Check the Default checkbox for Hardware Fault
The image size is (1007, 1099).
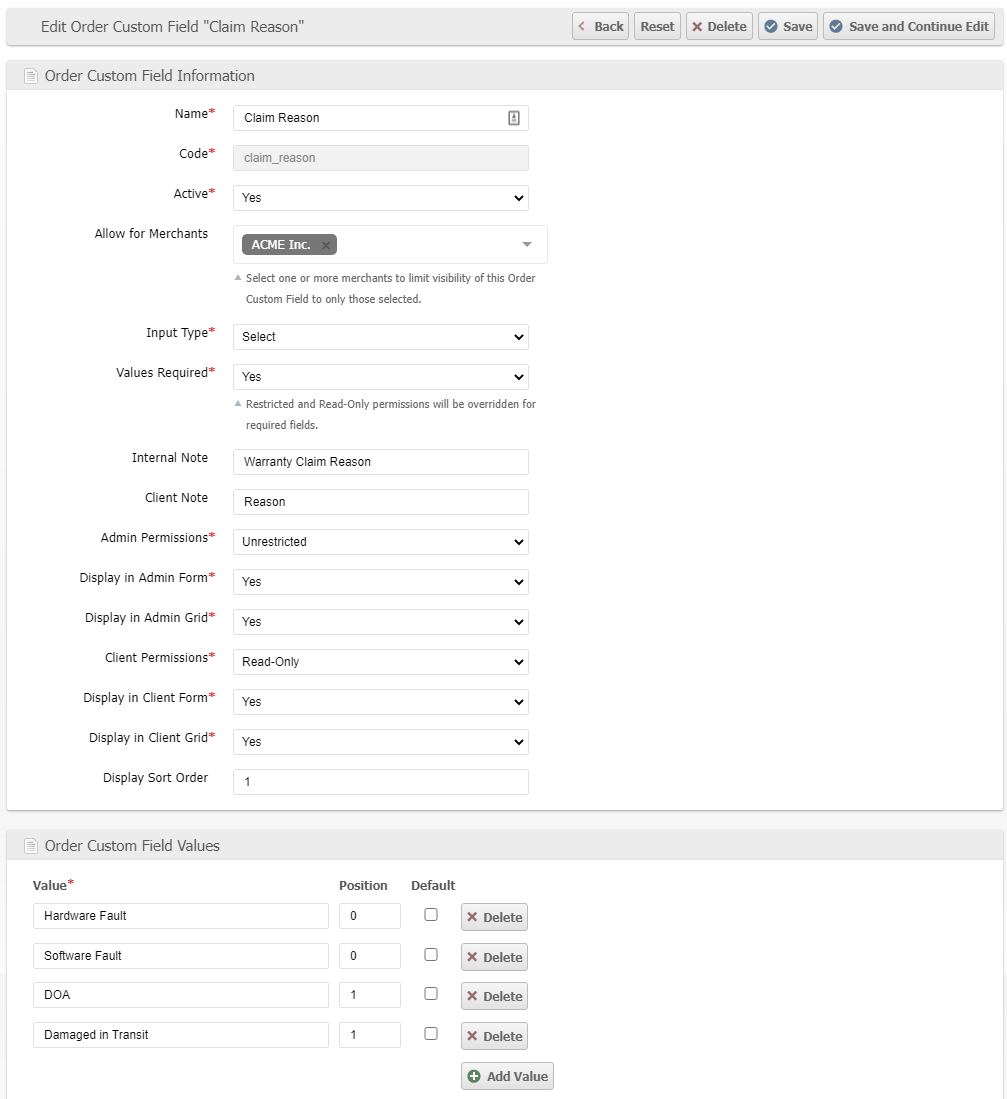click(430, 913)
